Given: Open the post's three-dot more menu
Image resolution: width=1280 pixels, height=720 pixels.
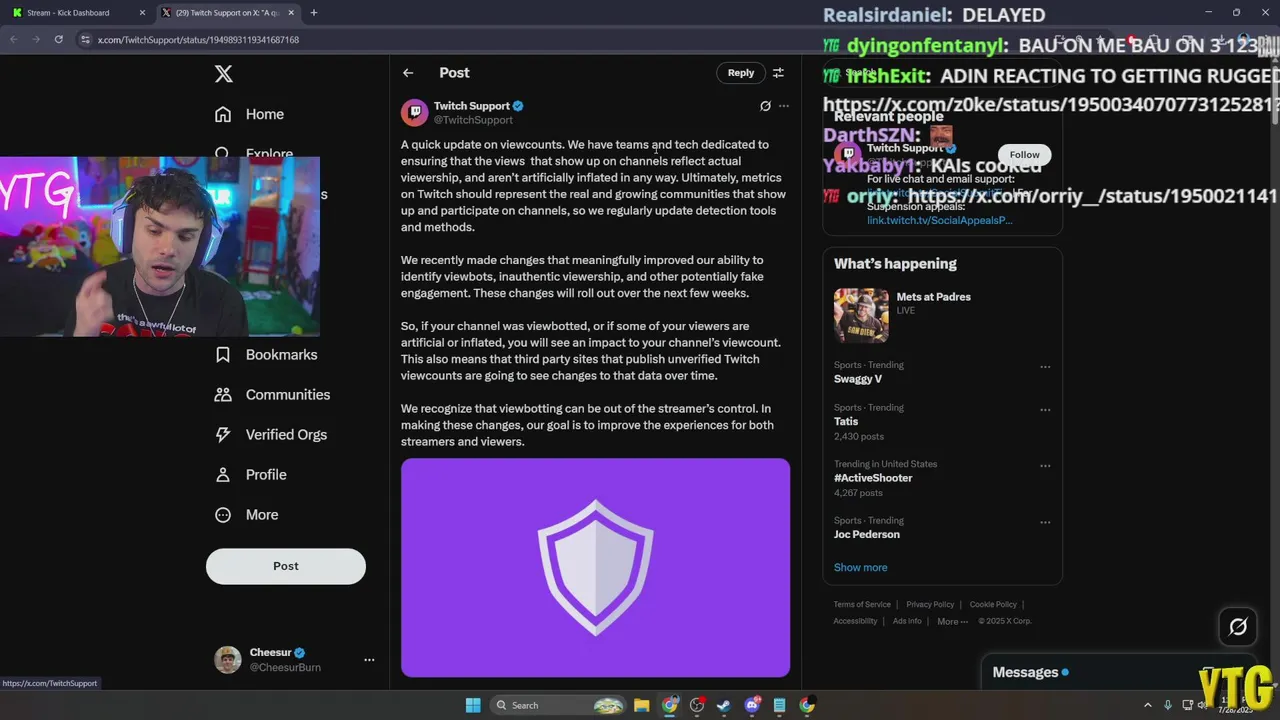Looking at the screenshot, I should (x=784, y=106).
